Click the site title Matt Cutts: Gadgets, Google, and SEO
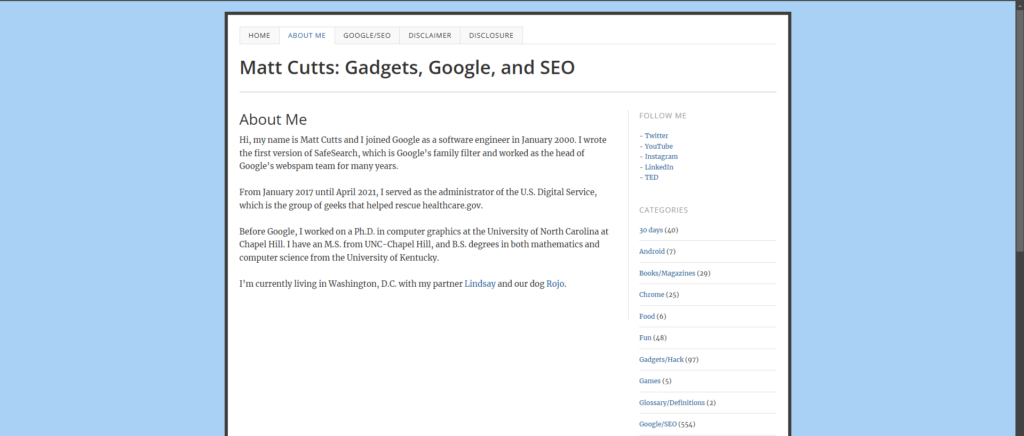The height and width of the screenshot is (436, 1024). 407,67
